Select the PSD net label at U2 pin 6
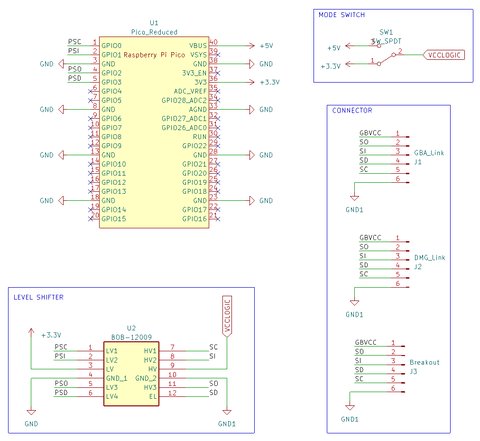Viewport: 480px width, 441px height. (x=61, y=392)
